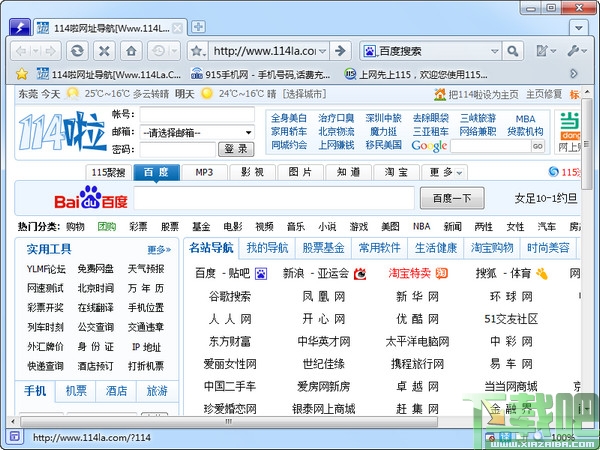The image size is (600, 450).
Task: Open the search engine dropdown arrow
Action: (494, 51)
